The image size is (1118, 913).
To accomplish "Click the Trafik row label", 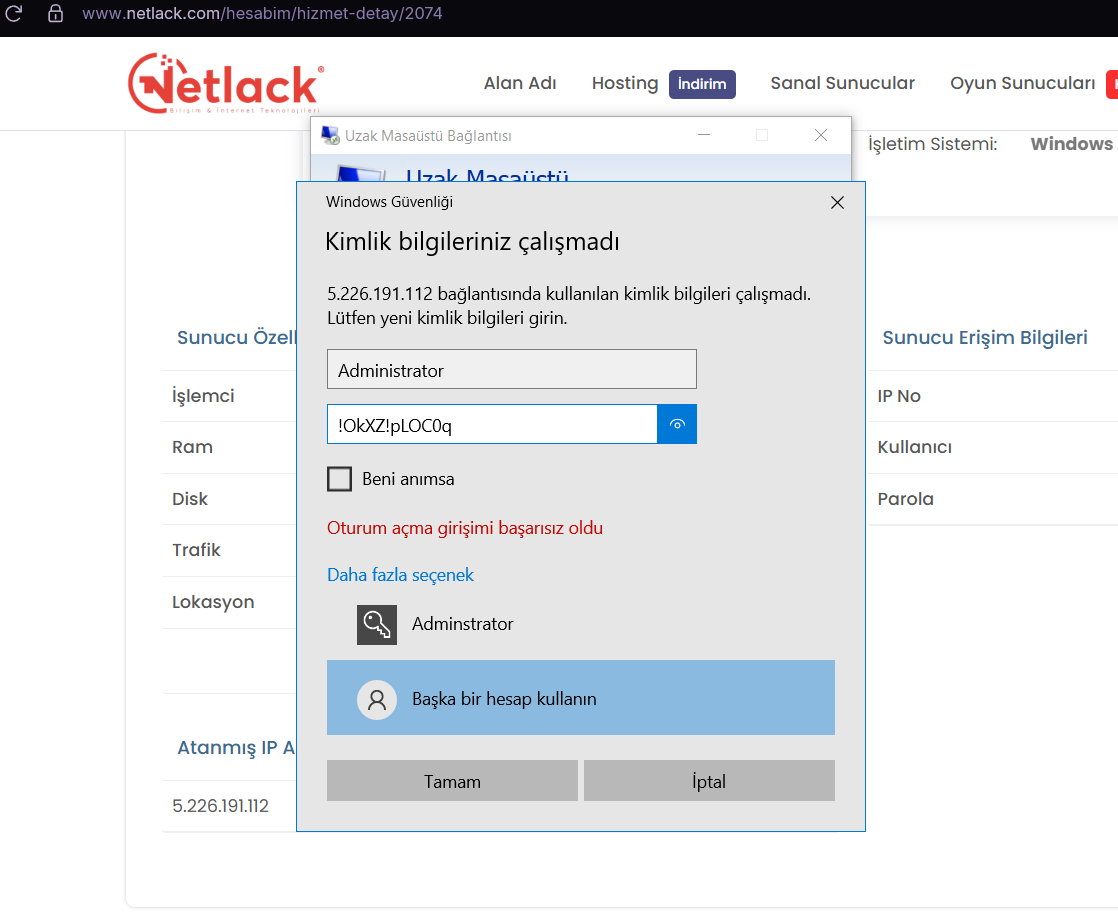I will 196,550.
